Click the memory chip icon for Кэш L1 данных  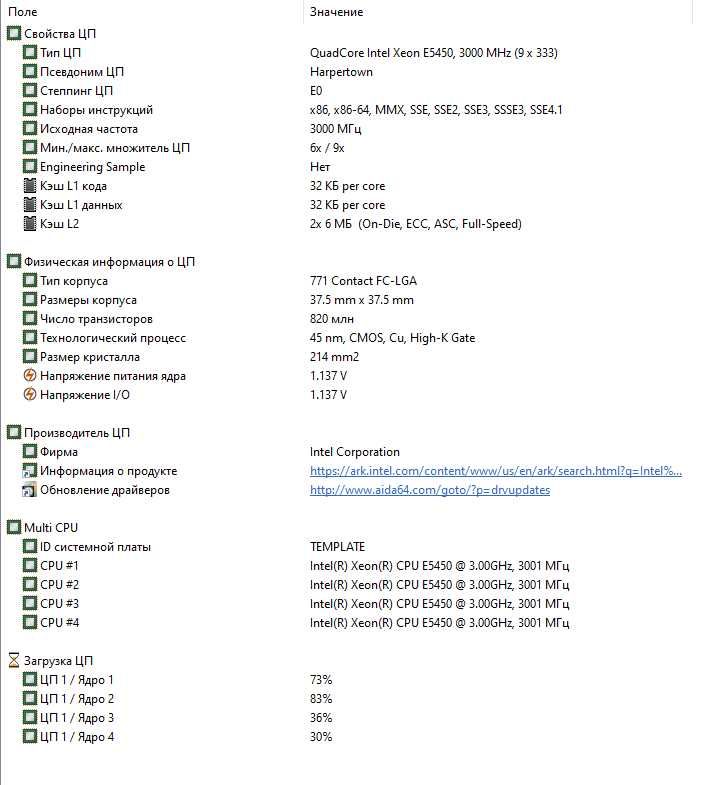coord(30,205)
